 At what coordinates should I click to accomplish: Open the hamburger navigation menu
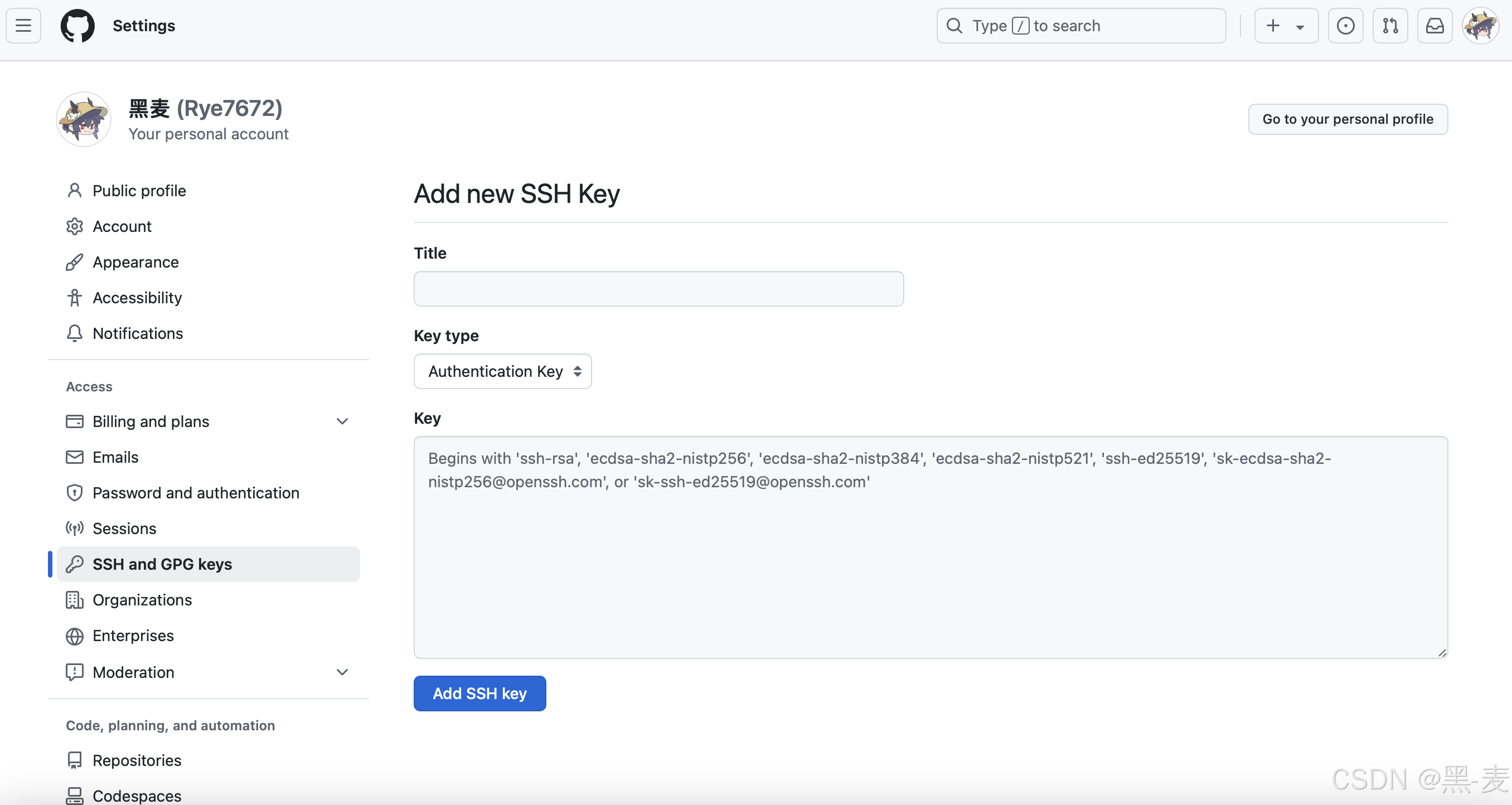tap(23, 26)
